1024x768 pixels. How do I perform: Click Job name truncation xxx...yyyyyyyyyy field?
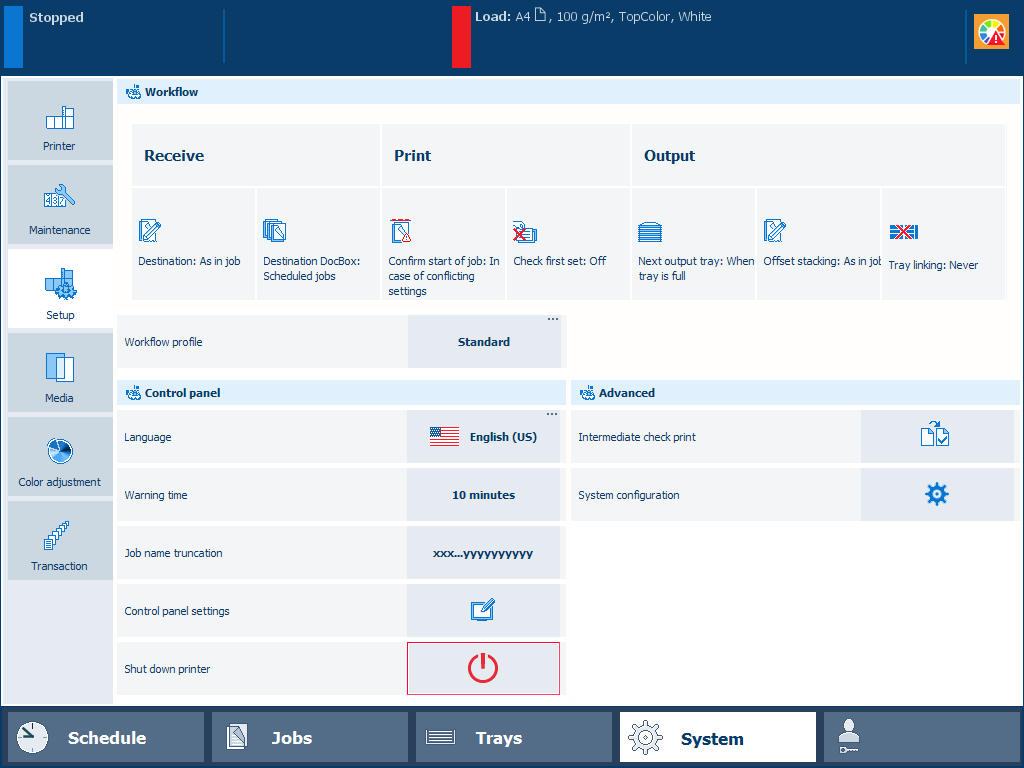[x=484, y=553]
